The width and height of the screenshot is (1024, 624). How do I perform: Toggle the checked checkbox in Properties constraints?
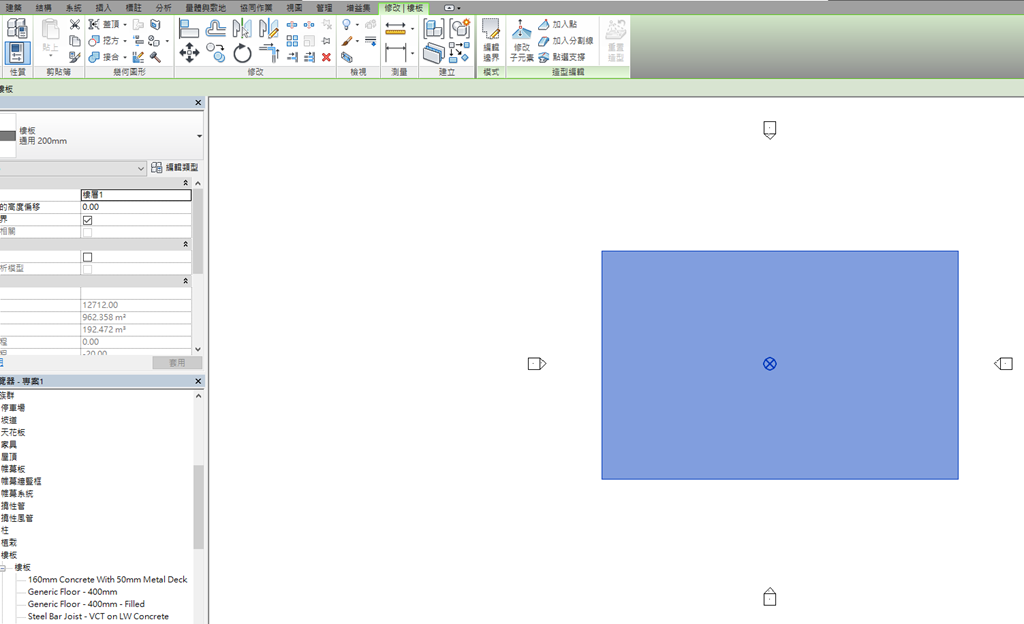[88, 220]
